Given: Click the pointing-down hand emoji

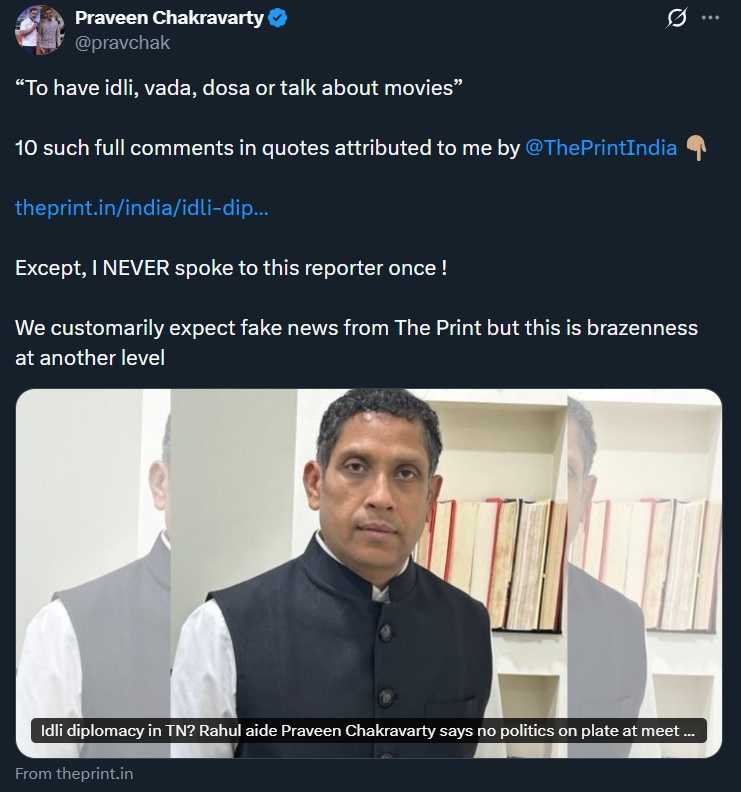Looking at the screenshot, I should coord(696,148).
